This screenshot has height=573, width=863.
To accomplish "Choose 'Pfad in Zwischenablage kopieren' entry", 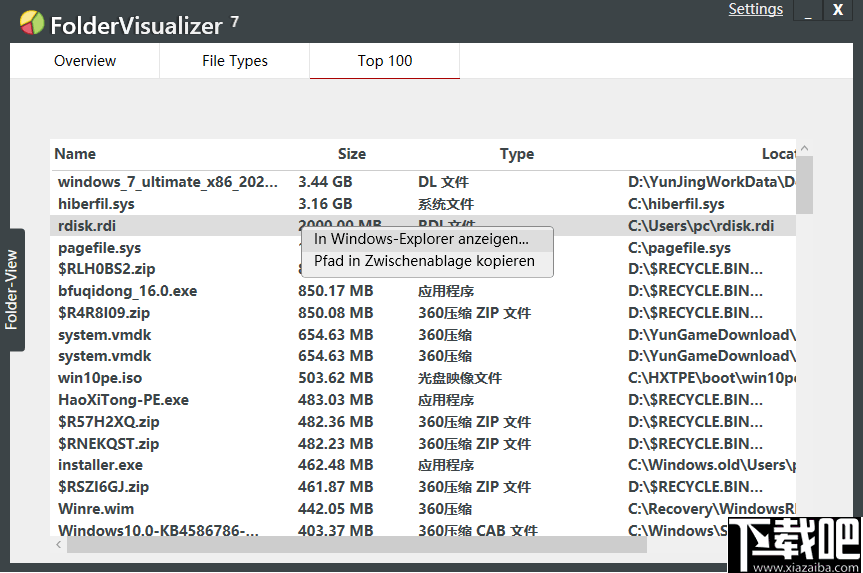I will point(427,261).
